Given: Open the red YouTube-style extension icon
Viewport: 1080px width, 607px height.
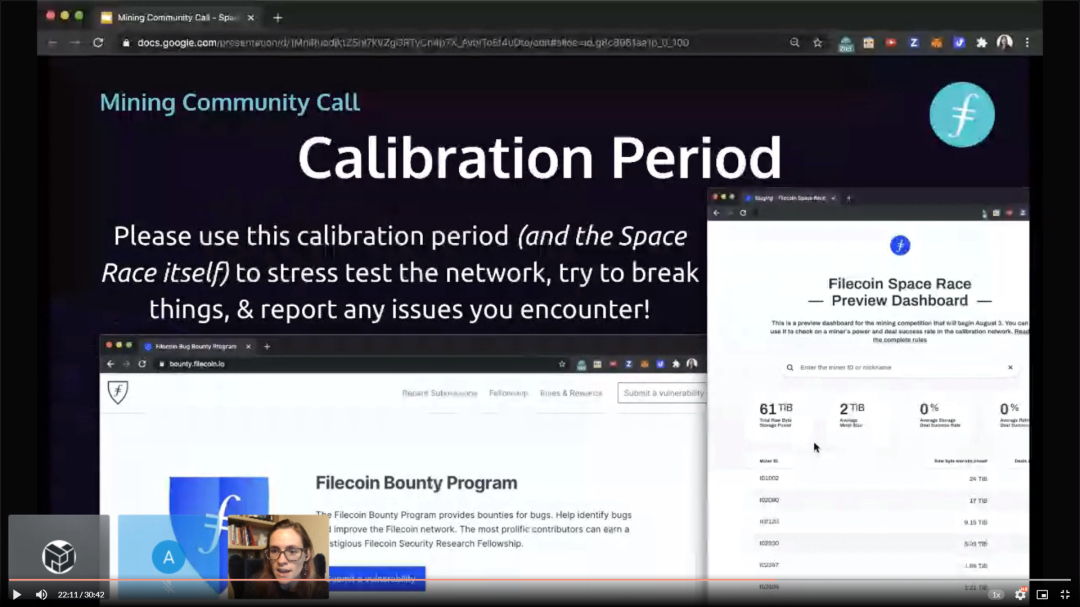Looking at the screenshot, I should [x=891, y=43].
